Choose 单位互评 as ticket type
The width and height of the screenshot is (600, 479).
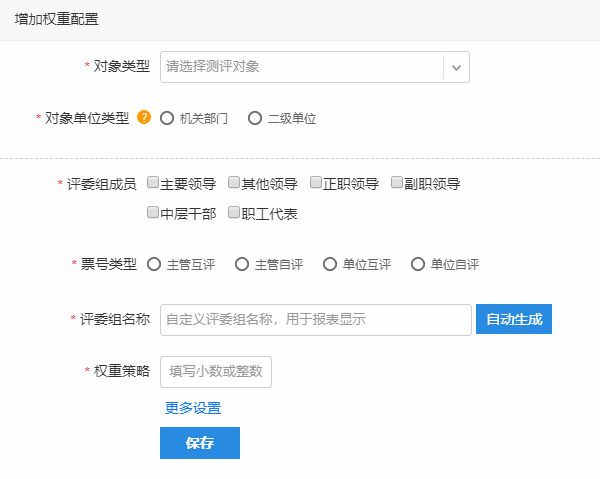330,264
